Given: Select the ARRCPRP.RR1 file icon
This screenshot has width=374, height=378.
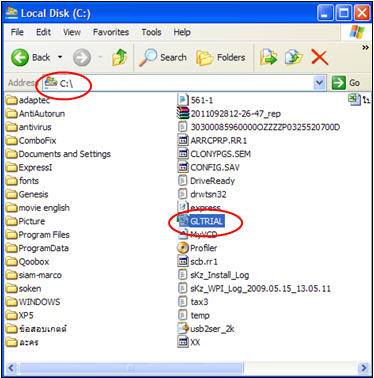Looking at the screenshot, I should click(183, 140).
